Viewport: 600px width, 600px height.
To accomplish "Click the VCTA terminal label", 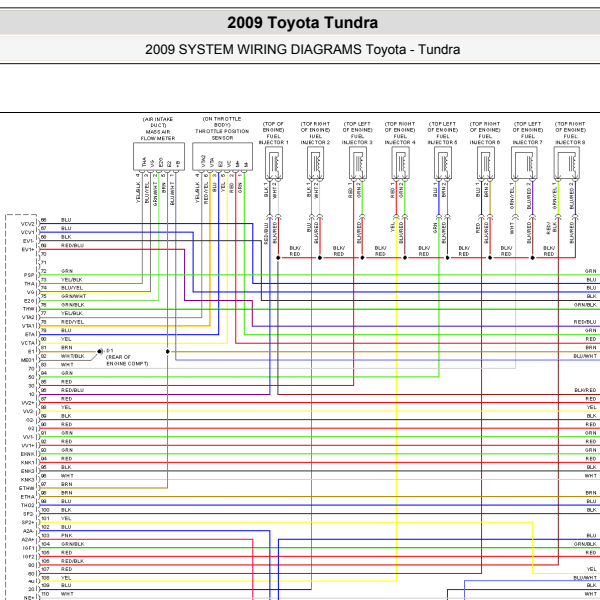I will point(28,343).
